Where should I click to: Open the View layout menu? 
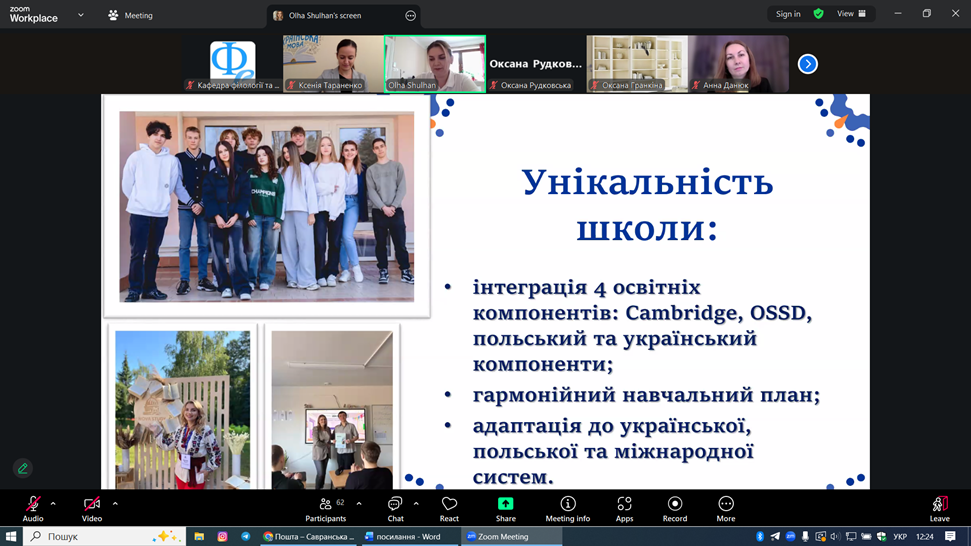coord(852,14)
